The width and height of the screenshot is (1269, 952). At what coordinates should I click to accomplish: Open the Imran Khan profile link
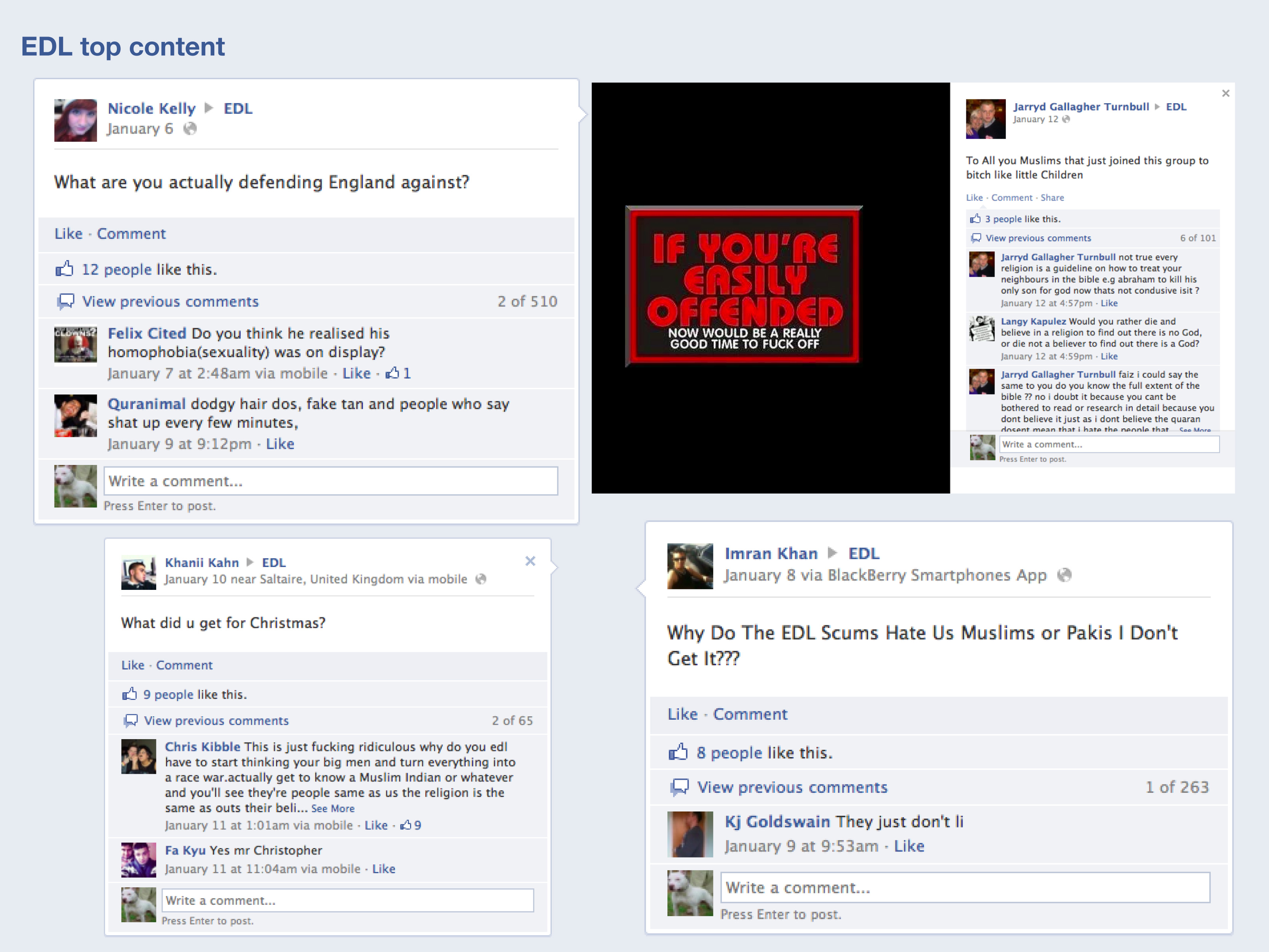coord(771,553)
